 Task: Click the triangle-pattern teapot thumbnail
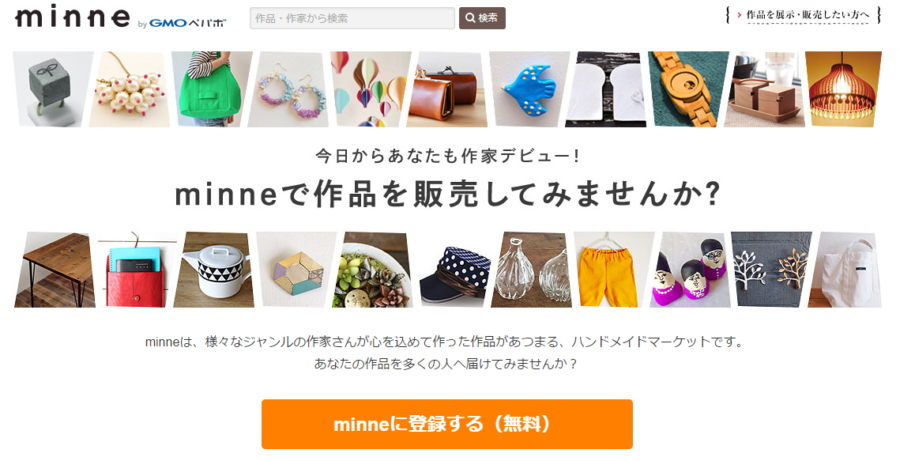(x=214, y=270)
